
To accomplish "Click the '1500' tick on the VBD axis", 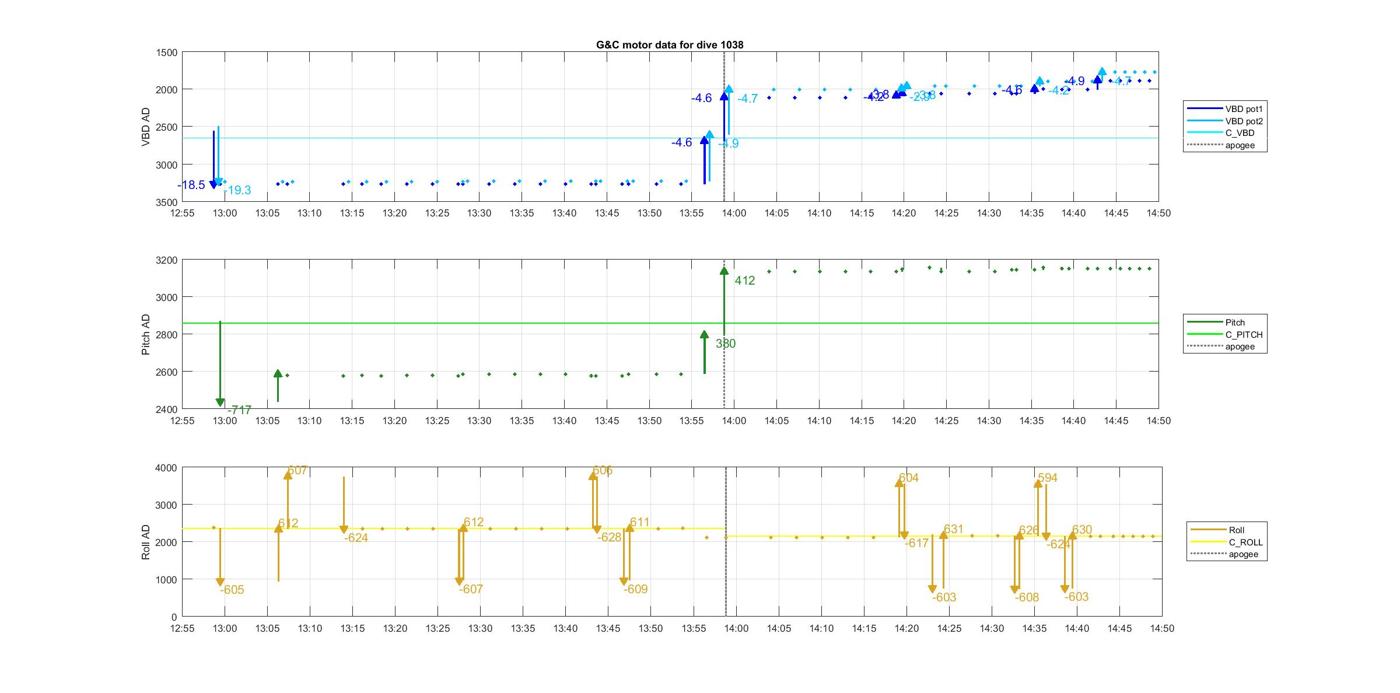I will point(167,52).
